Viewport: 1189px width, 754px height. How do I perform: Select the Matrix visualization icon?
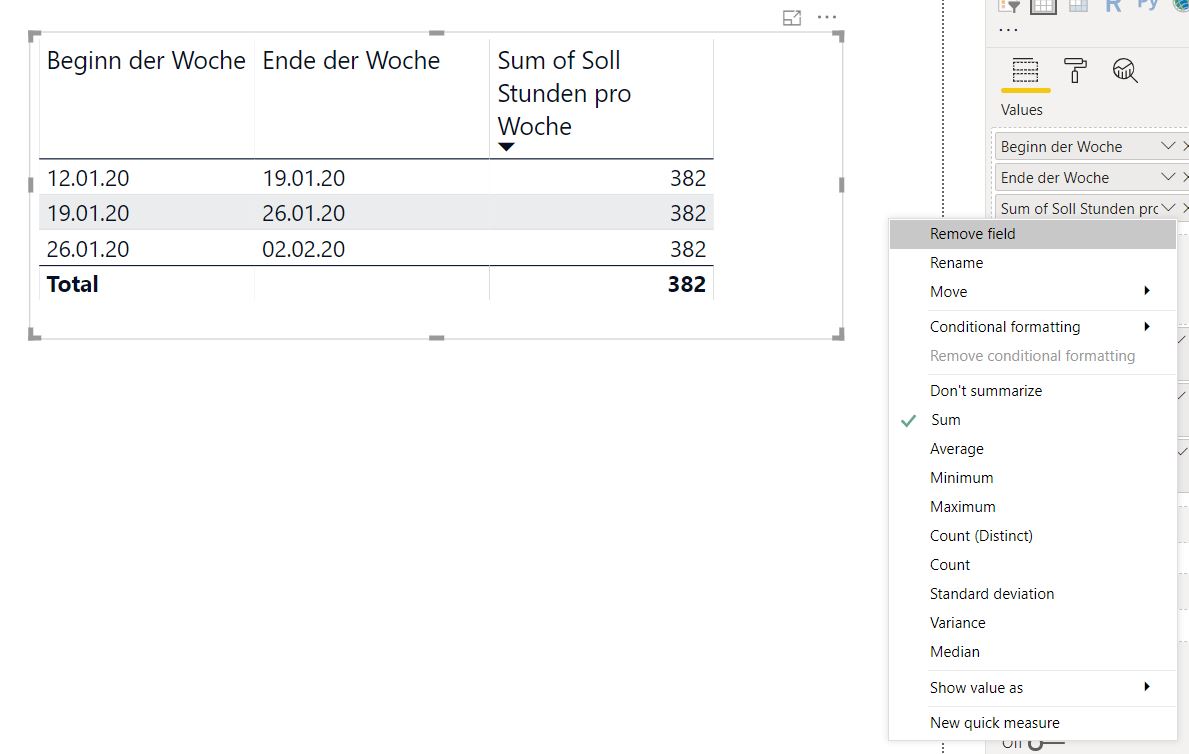click(x=1078, y=6)
